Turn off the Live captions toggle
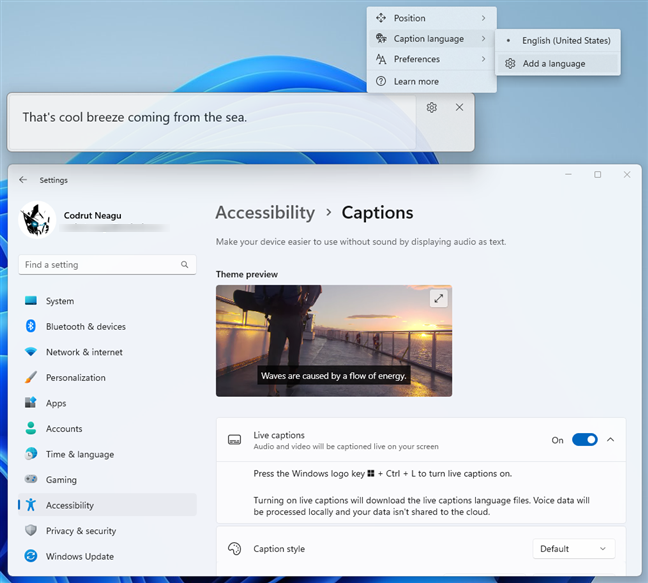 584,440
